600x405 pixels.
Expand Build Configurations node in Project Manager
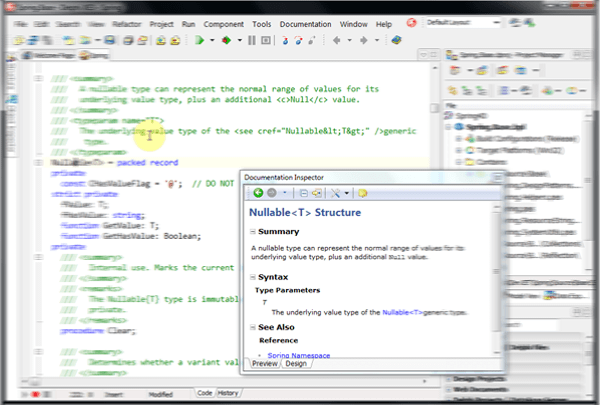coord(458,139)
